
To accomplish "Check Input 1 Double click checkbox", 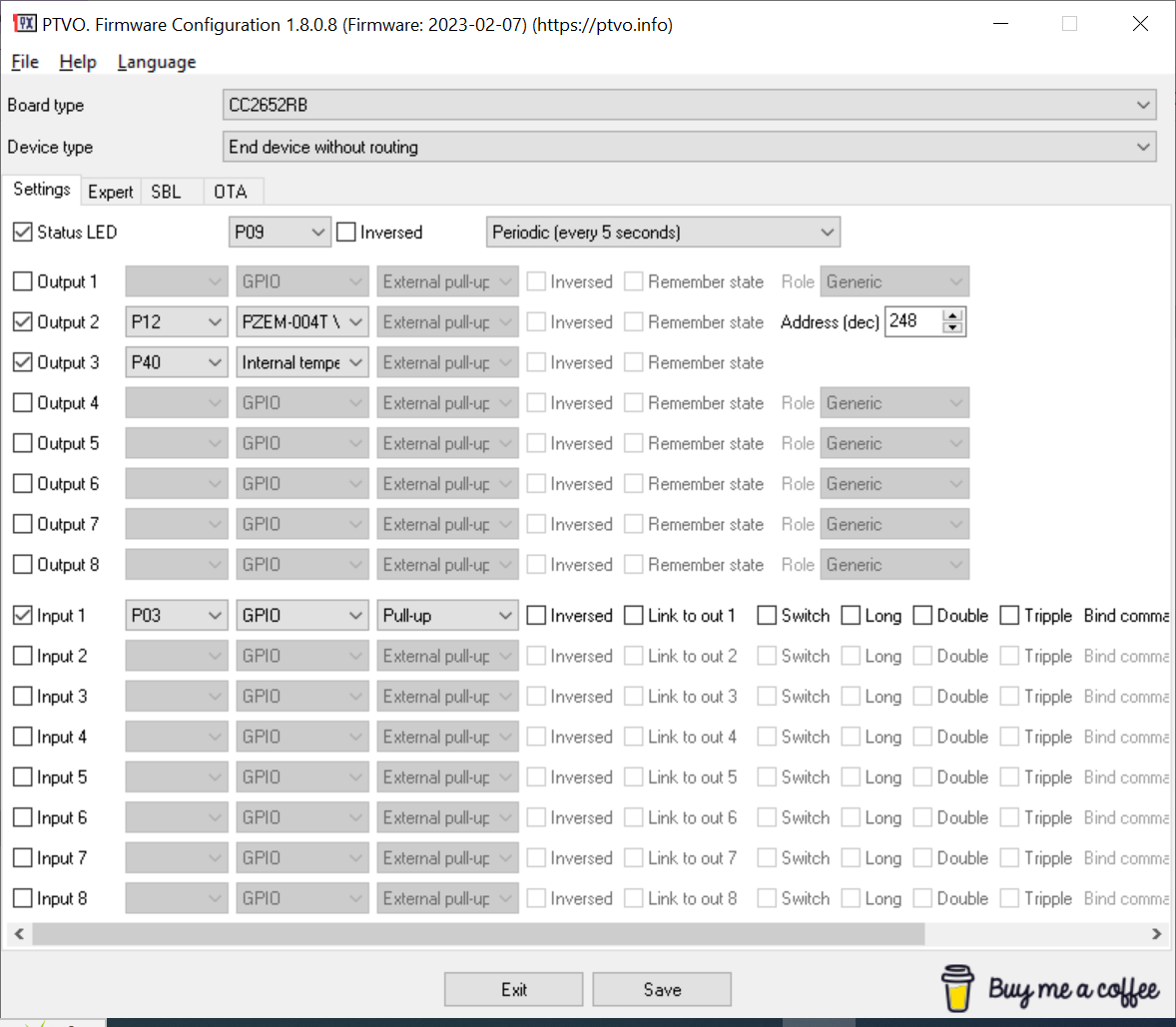I will tap(922, 616).
